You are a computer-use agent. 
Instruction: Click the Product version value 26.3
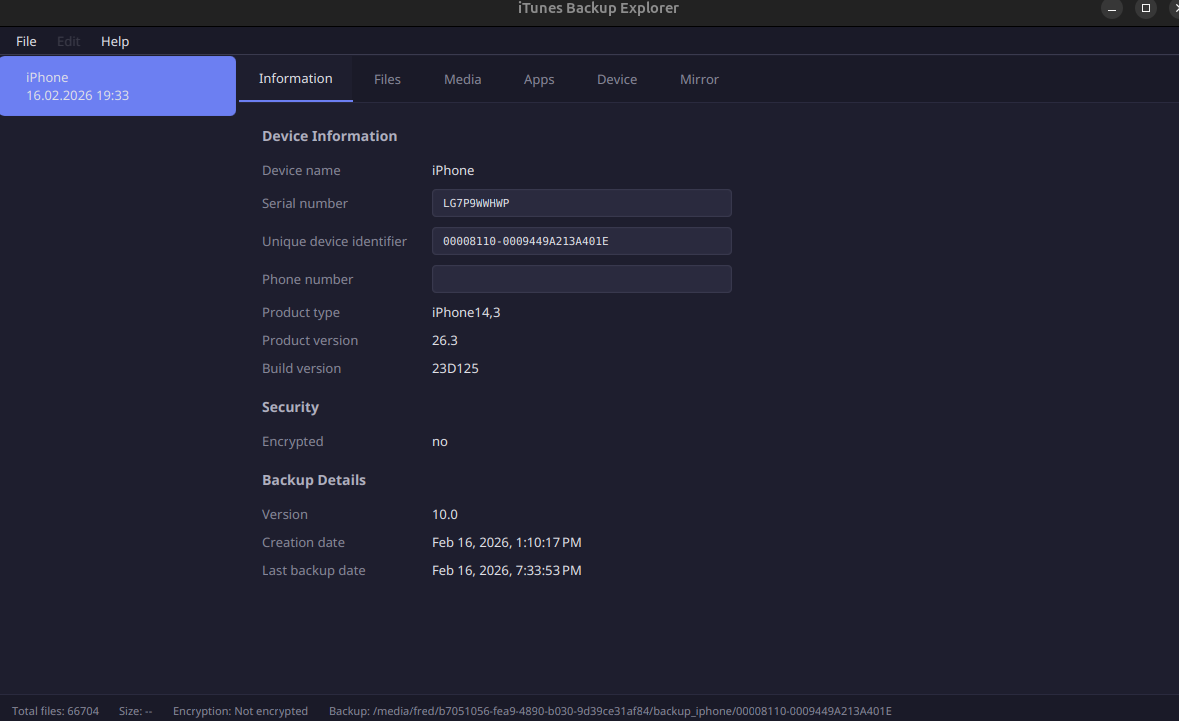tap(444, 341)
